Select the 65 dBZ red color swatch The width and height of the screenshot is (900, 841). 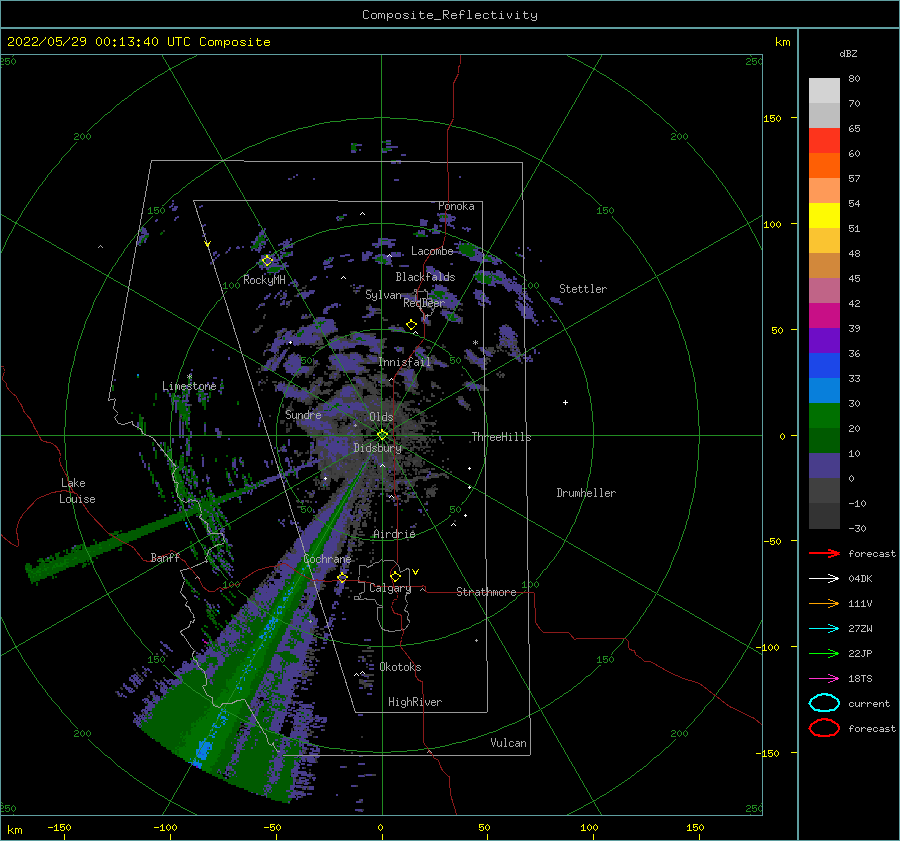pyautogui.click(x=824, y=140)
